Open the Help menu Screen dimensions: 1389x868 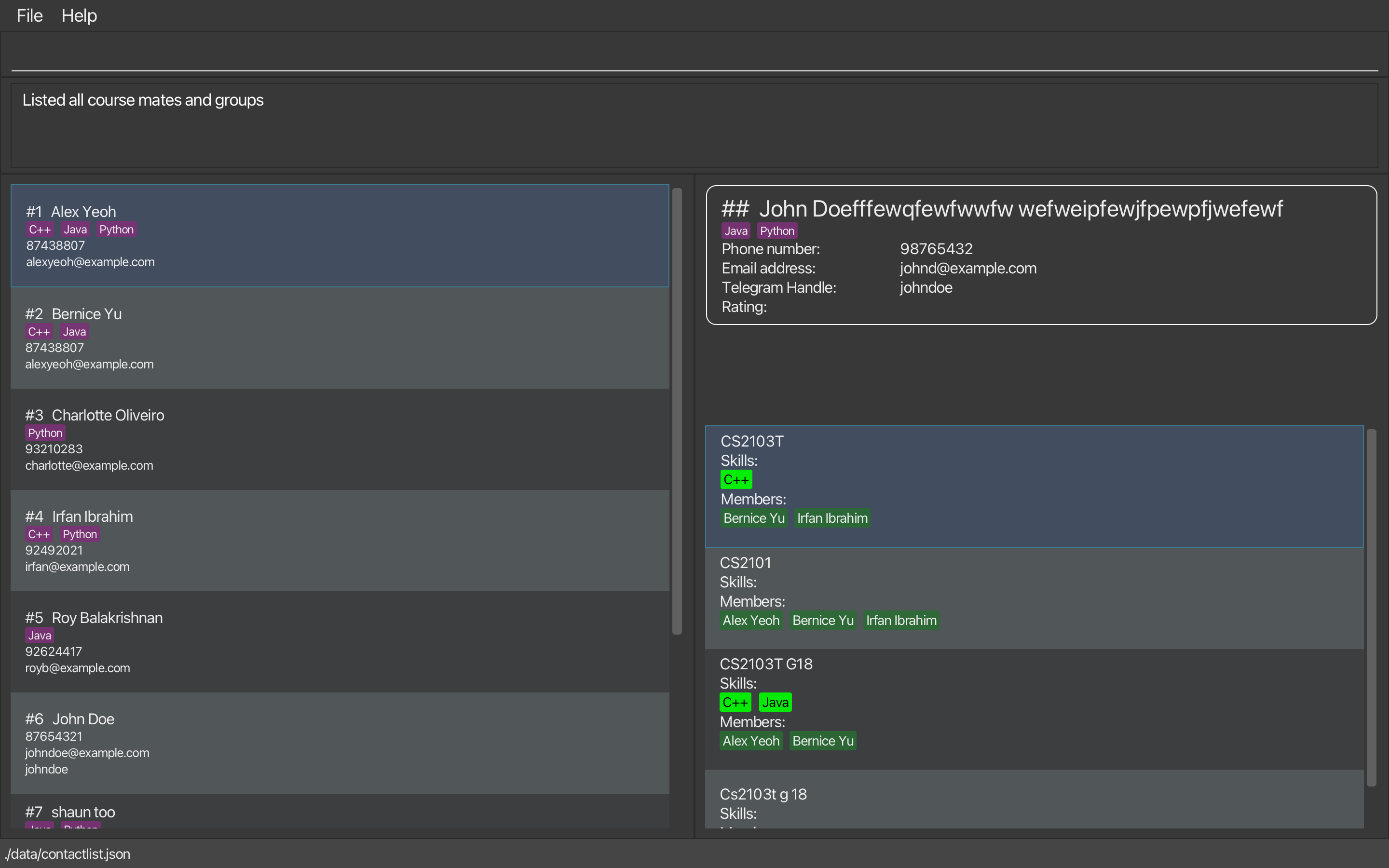tap(79, 15)
